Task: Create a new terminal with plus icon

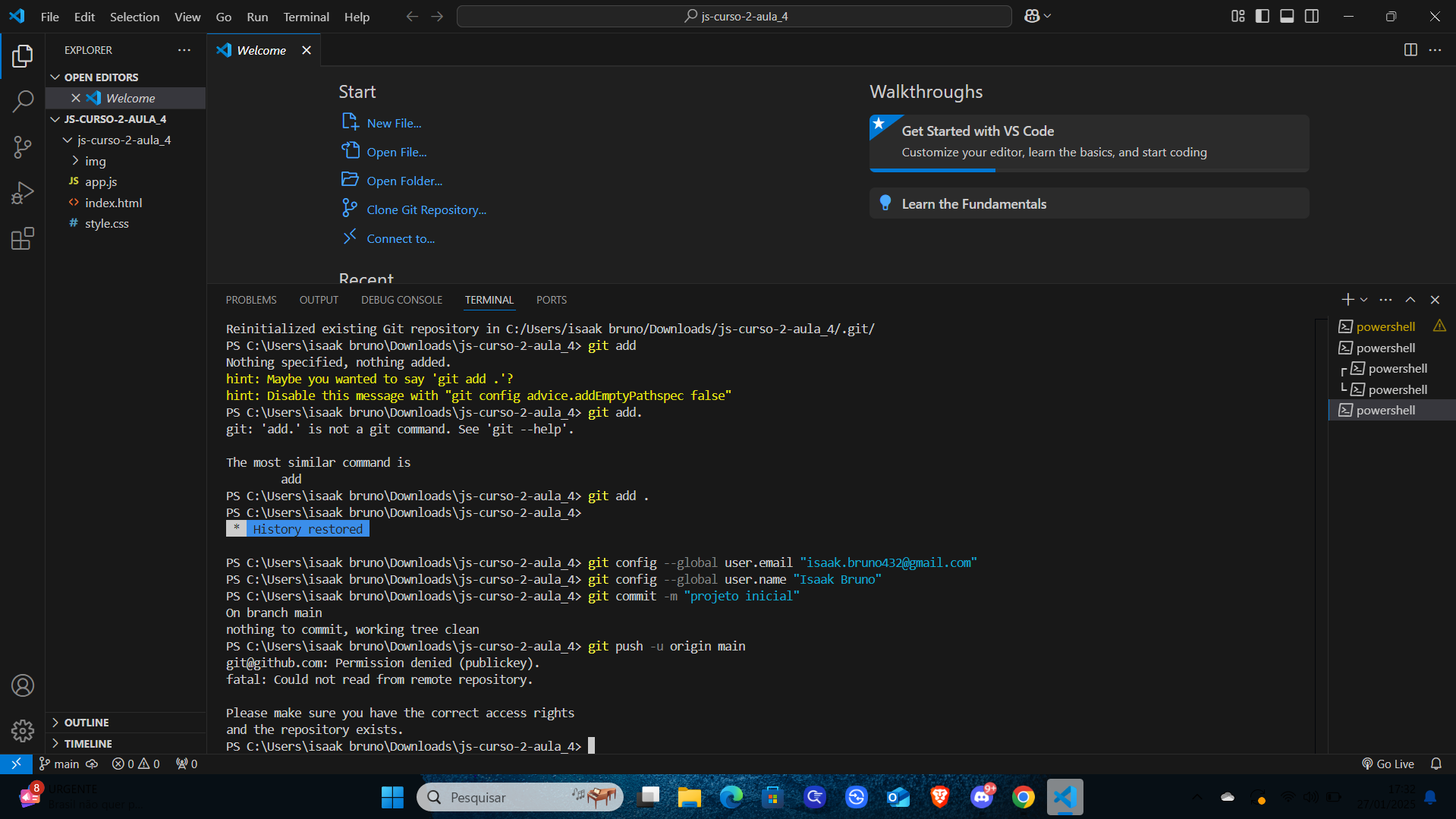Action: pos(1348,300)
